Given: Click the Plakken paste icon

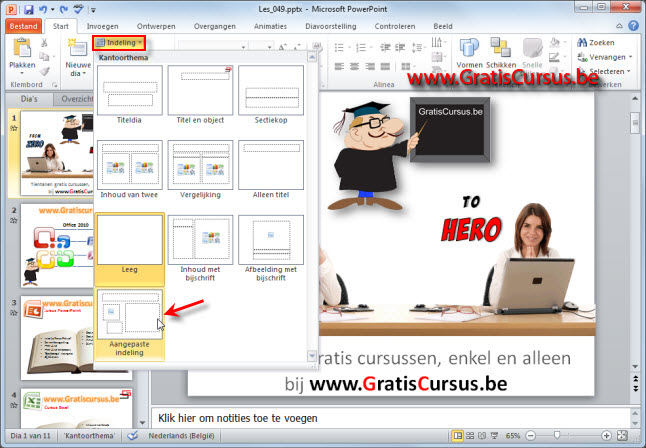Looking at the screenshot, I should click(22, 48).
